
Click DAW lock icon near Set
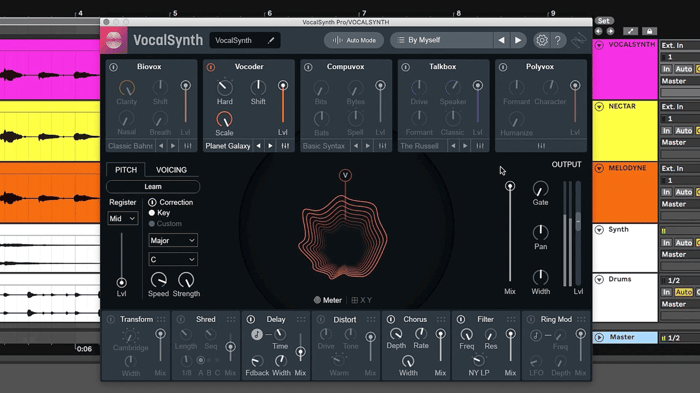[650, 31]
